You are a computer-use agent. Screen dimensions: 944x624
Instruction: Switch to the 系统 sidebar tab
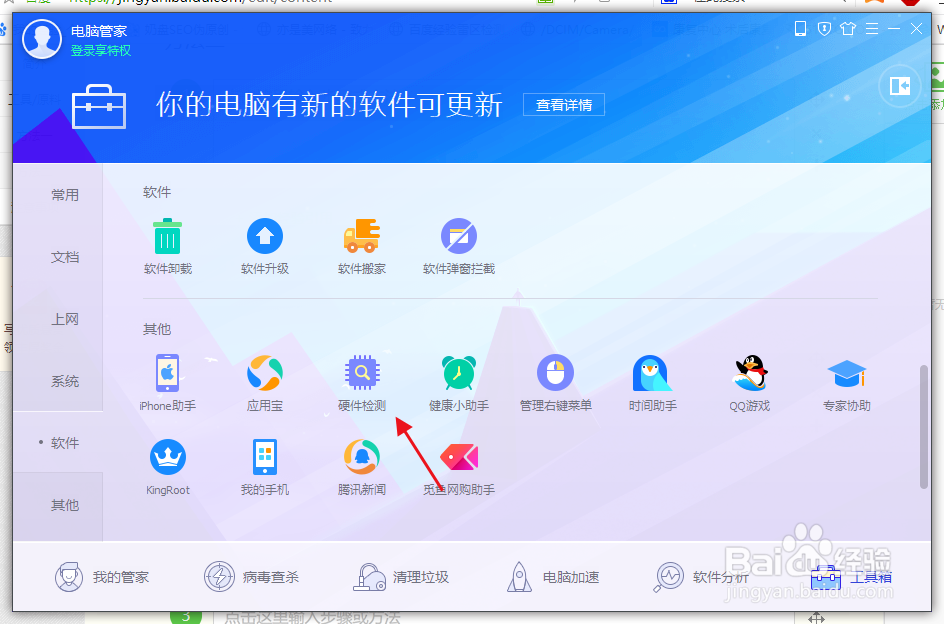pos(64,381)
